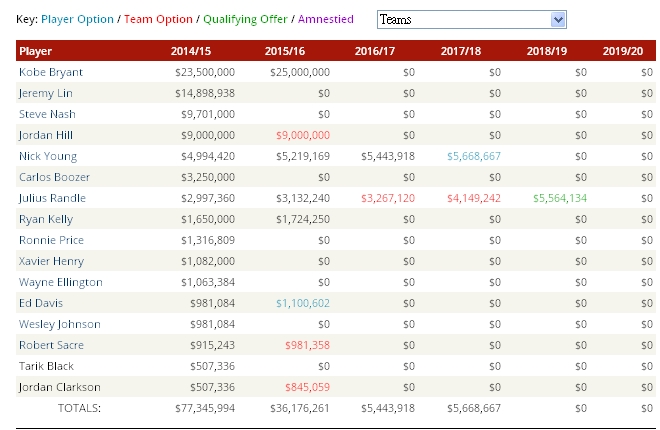The height and width of the screenshot is (430, 660).
Task: Click the $36,176,261 total for 2015/16
Action: (x=300, y=408)
